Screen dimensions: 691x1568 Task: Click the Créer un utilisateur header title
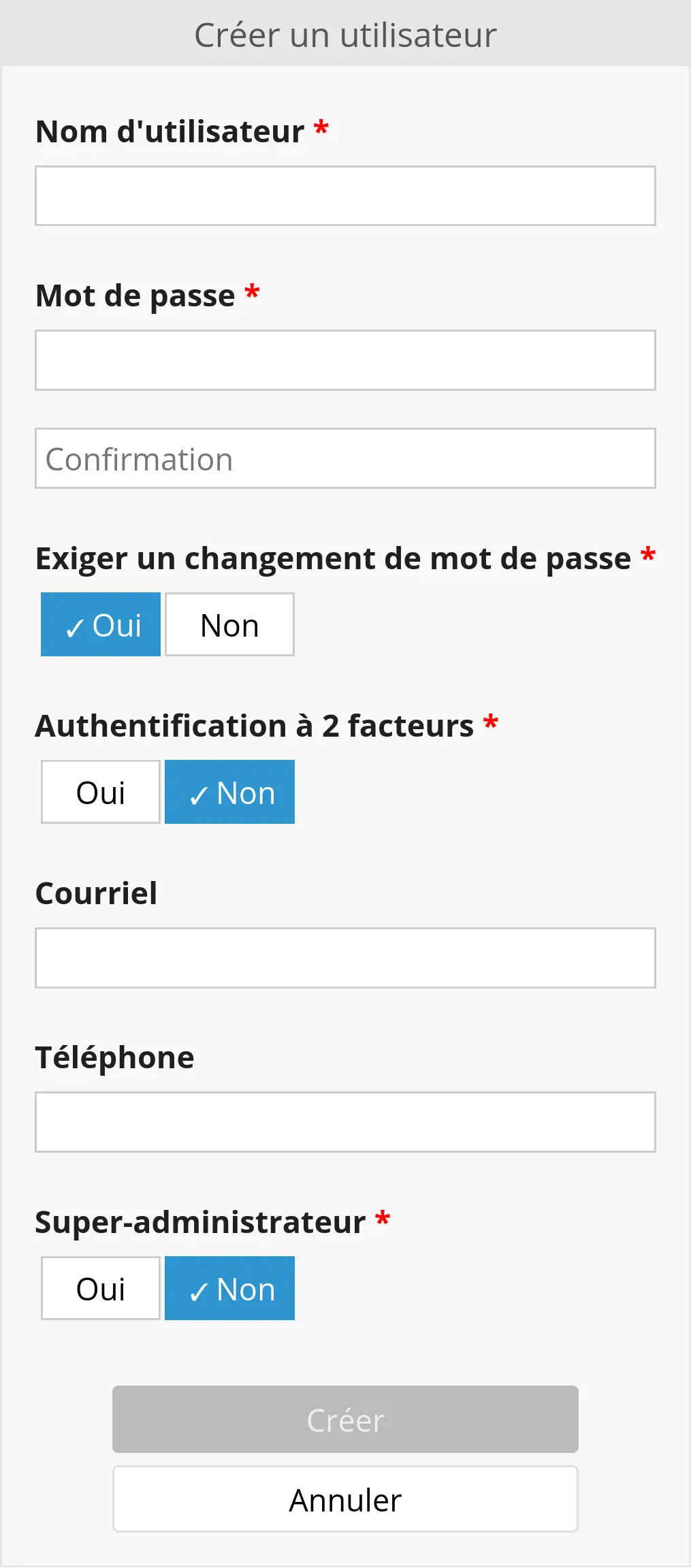click(x=345, y=35)
